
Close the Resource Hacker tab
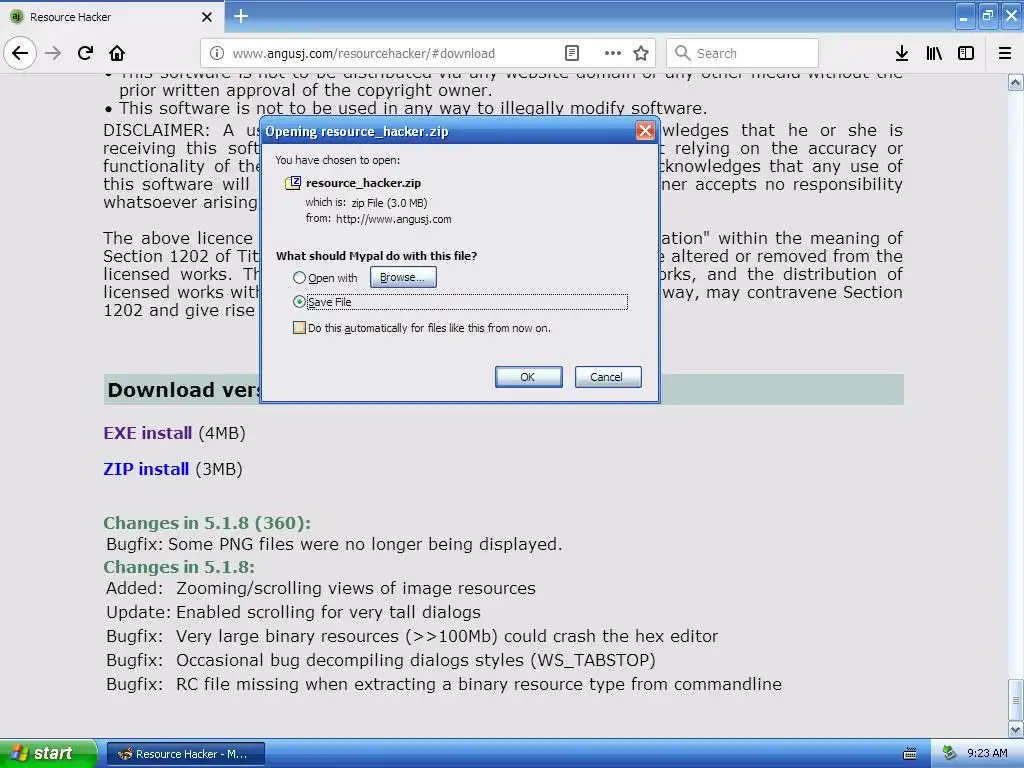pyautogui.click(x=207, y=17)
